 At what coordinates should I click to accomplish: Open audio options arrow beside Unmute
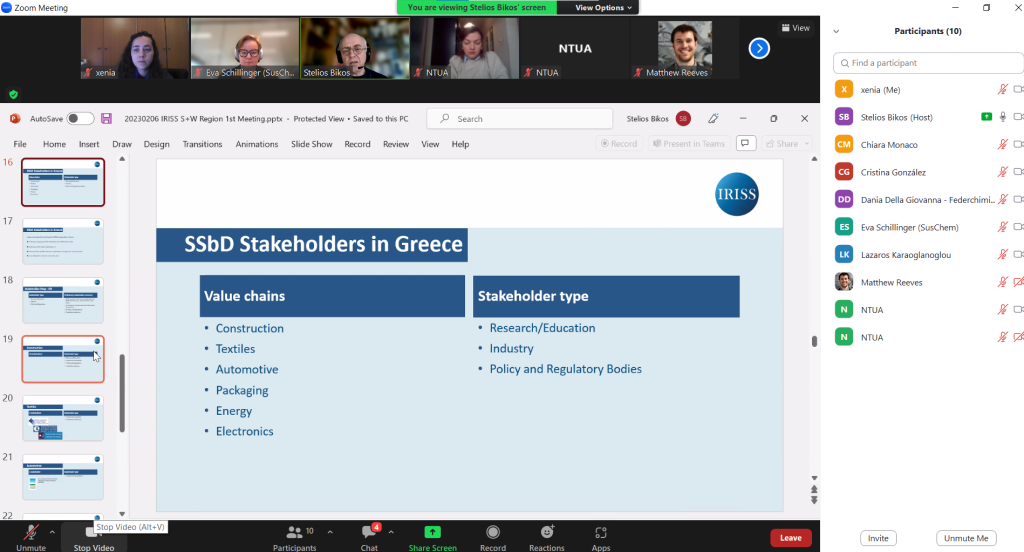pos(55,532)
